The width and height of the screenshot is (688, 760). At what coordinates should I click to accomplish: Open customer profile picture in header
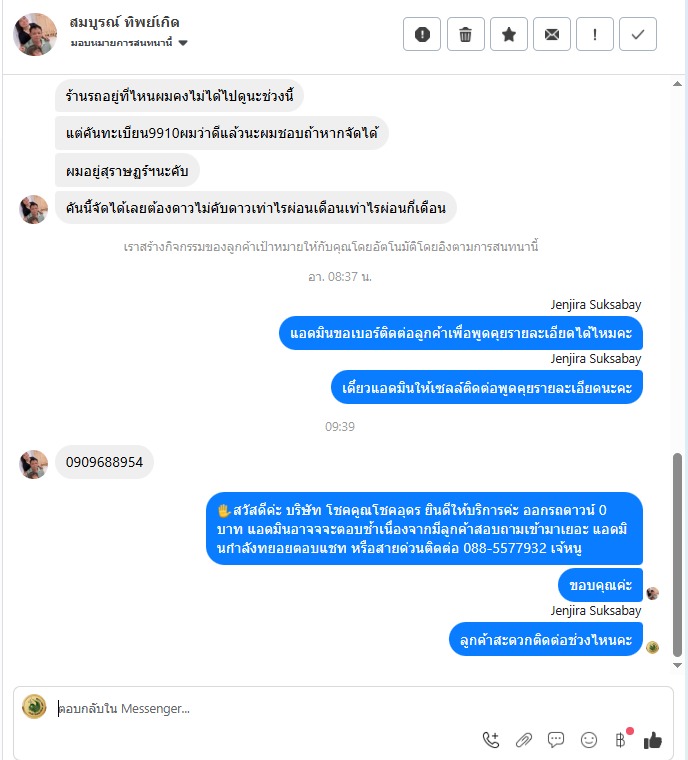tap(35, 34)
